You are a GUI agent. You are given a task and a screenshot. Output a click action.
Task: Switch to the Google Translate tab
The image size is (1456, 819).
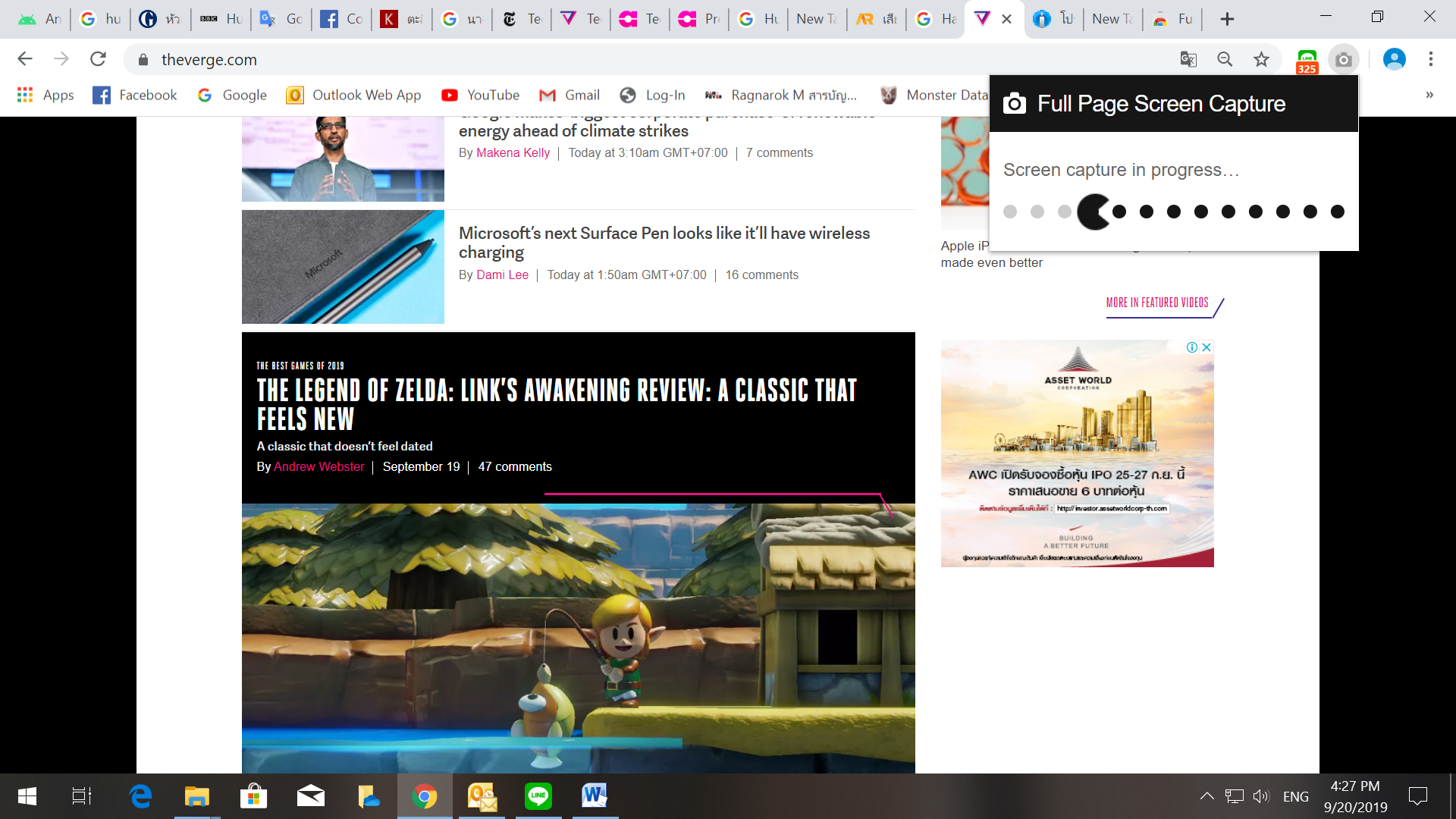click(281, 19)
